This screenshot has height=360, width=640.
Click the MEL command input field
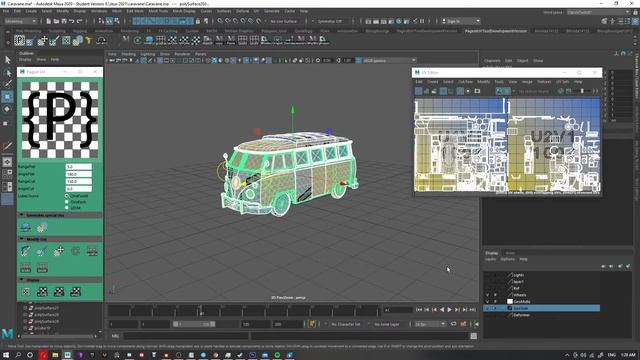pyautogui.click(x=186, y=336)
